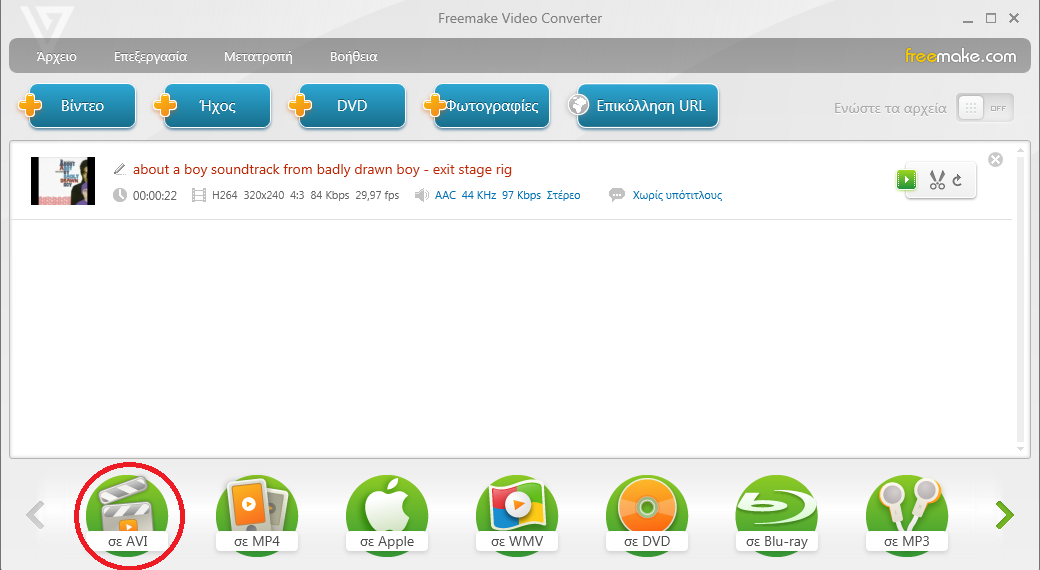Toggle the join files OFF switch

click(985, 107)
